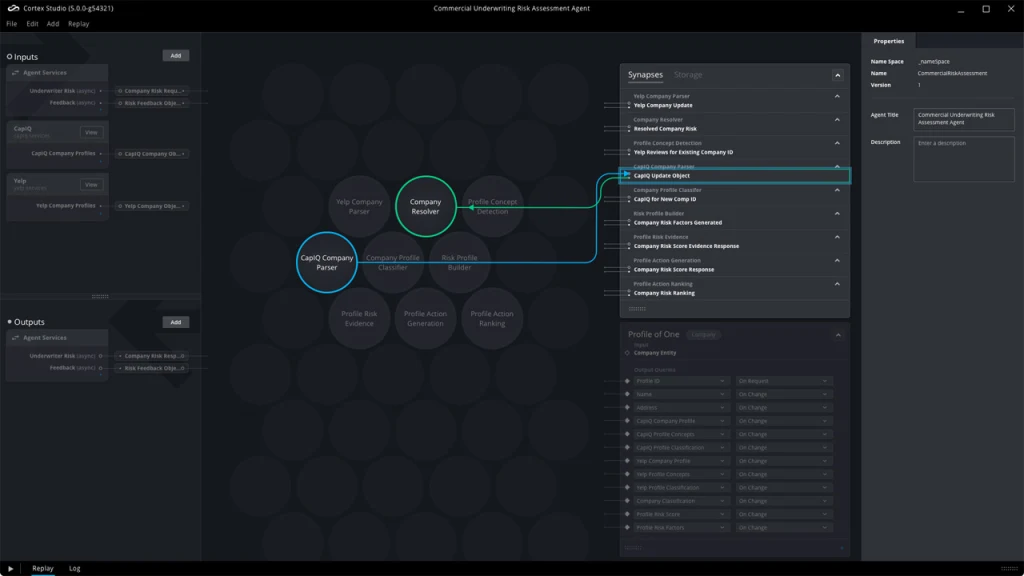Select the Risk Profile Builder node
The height and width of the screenshot is (576, 1024).
pyautogui.click(x=458, y=261)
